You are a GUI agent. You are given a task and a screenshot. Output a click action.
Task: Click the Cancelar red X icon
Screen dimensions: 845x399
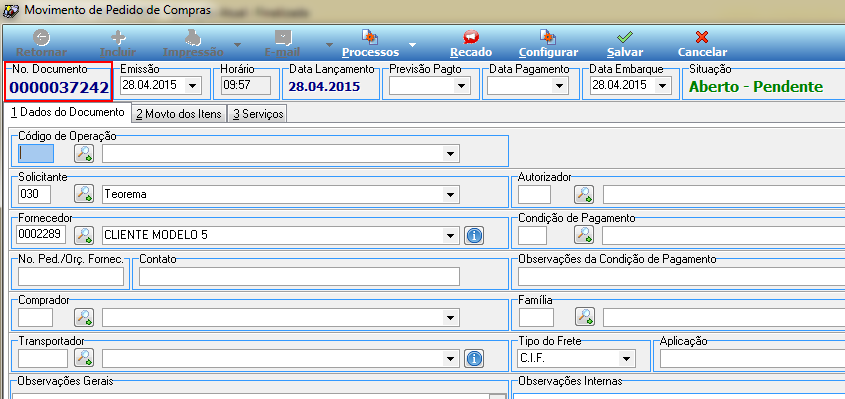tap(702, 38)
